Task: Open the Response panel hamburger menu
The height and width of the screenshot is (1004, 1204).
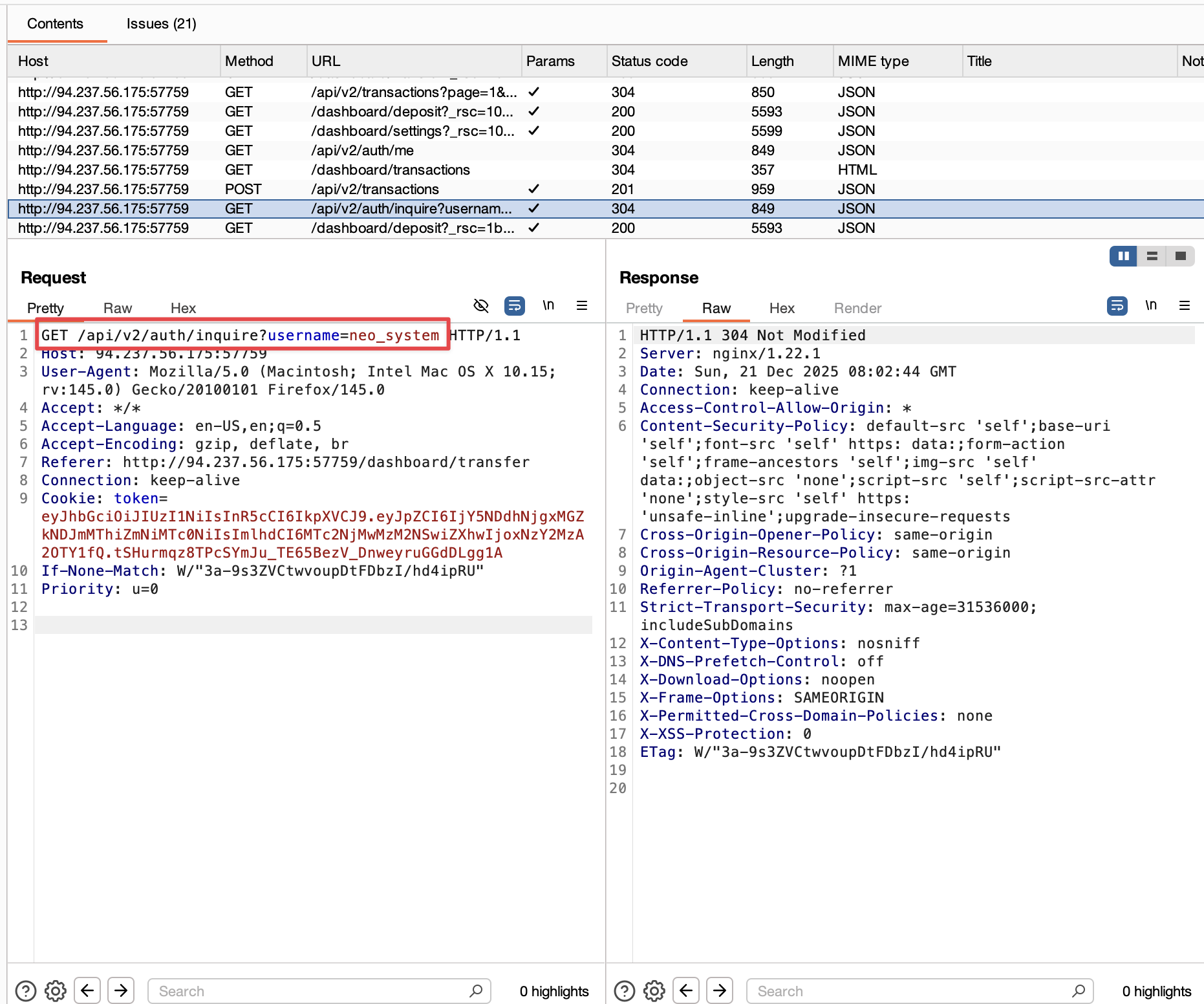Action: click(1185, 306)
